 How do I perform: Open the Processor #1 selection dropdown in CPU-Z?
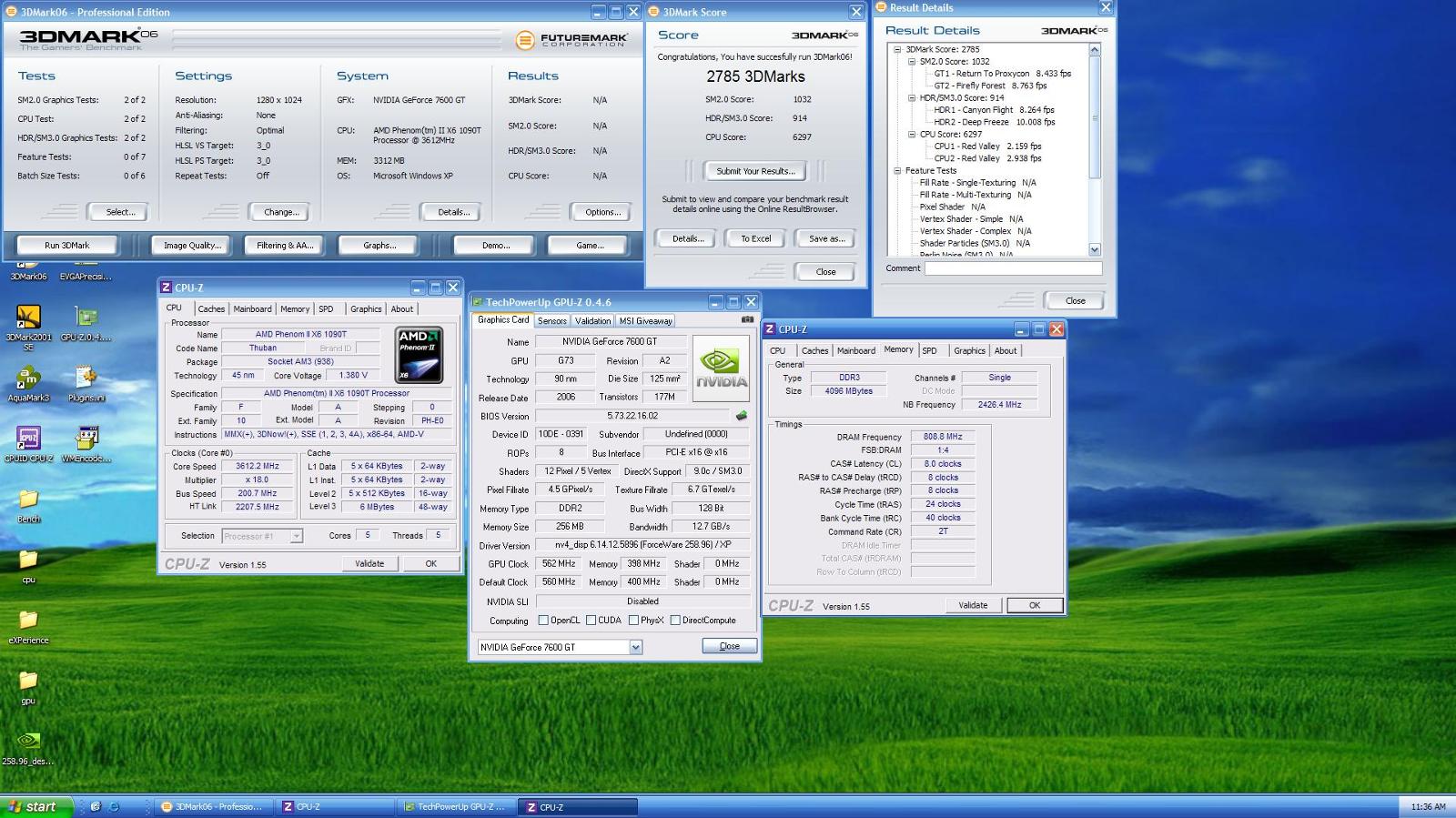(296, 536)
